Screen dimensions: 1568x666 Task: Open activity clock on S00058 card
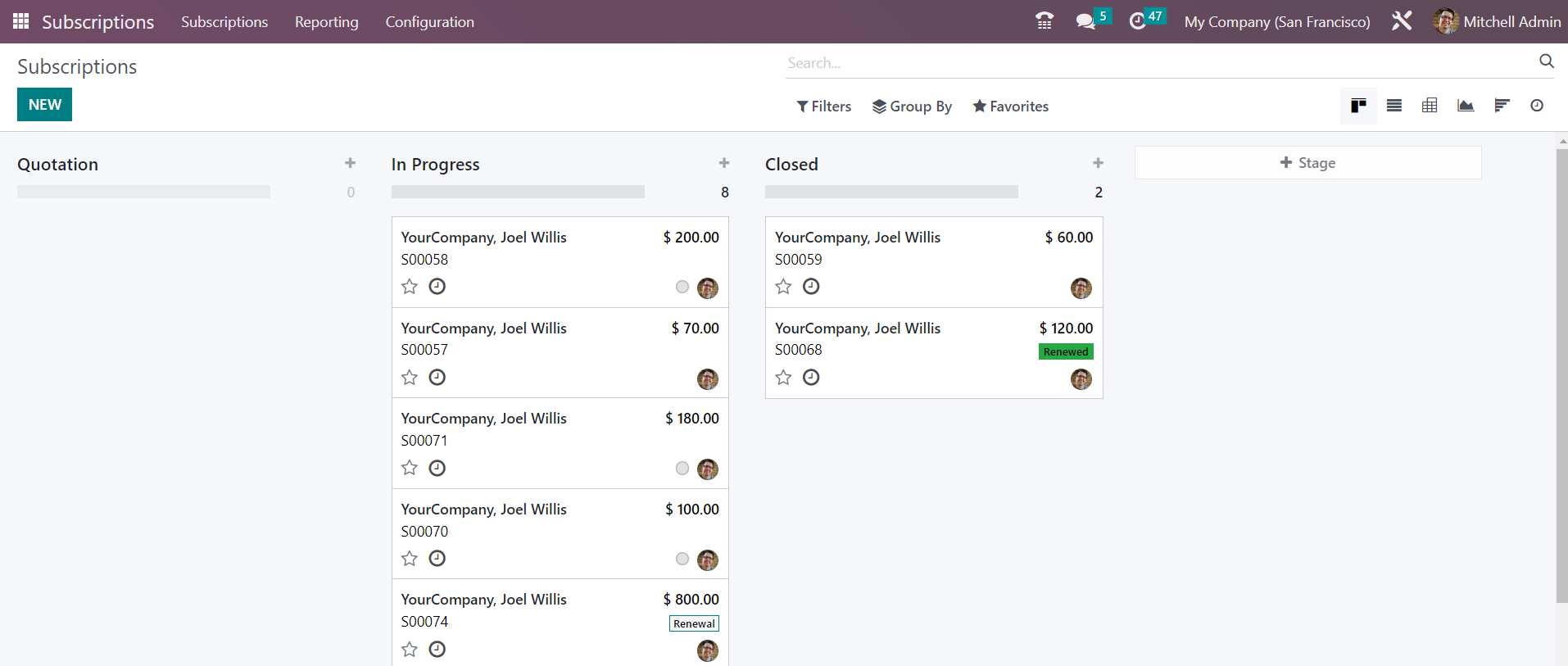click(437, 287)
